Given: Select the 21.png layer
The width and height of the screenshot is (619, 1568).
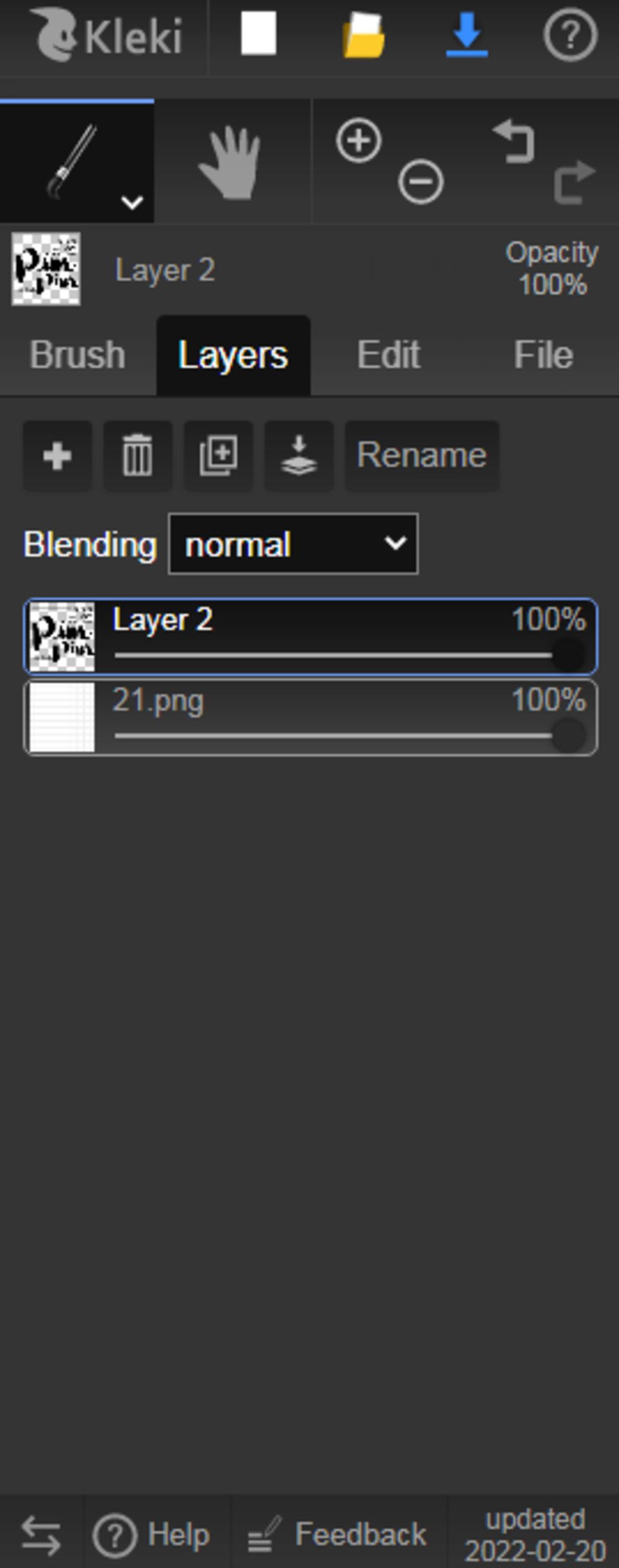Looking at the screenshot, I should [310, 718].
